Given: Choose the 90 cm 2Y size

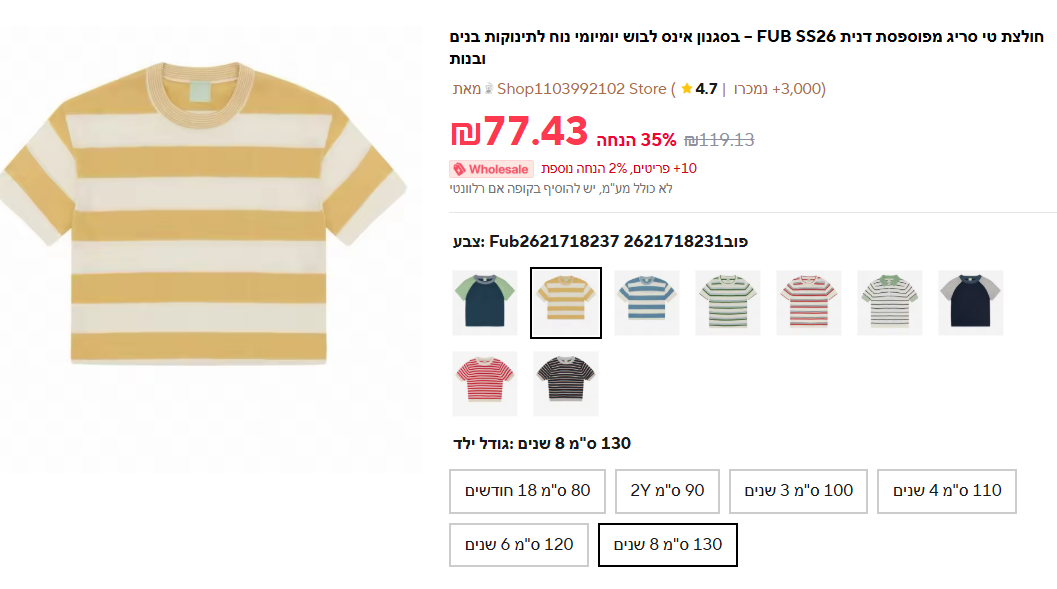Looking at the screenshot, I should tap(667, 491).
